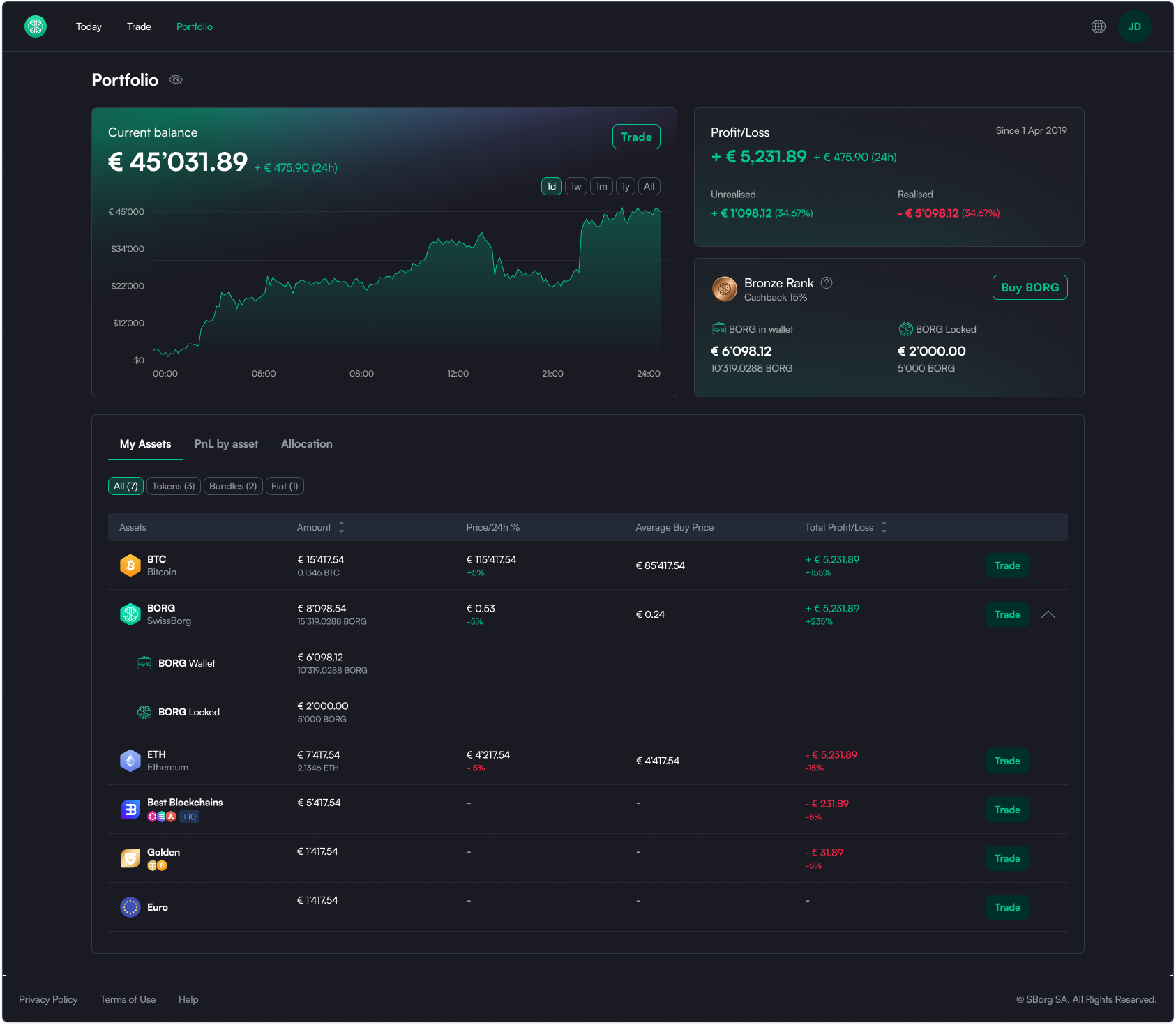The width and height of the screenshot is (1176, 1025).
Task: Click Trade button in BORG row
Action: coord(1007,614)
